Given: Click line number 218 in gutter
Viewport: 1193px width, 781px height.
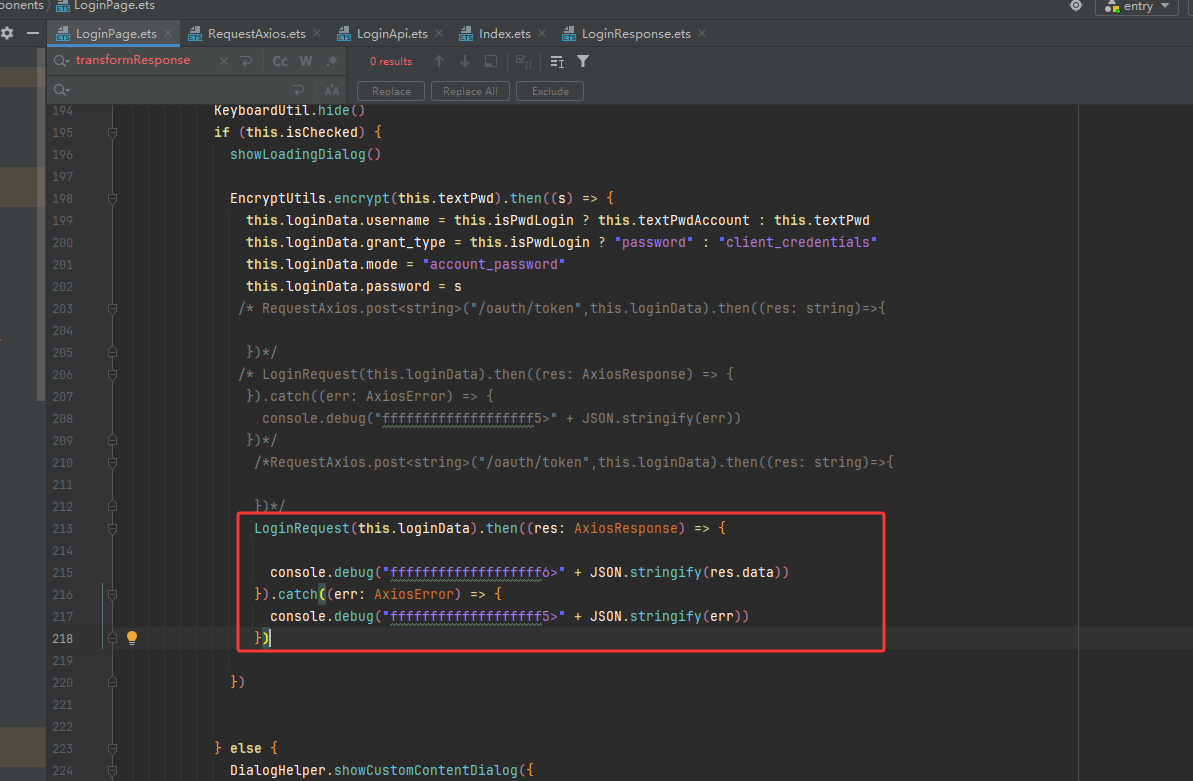Looking at the screenshot, I should click(x=62, y=639).
